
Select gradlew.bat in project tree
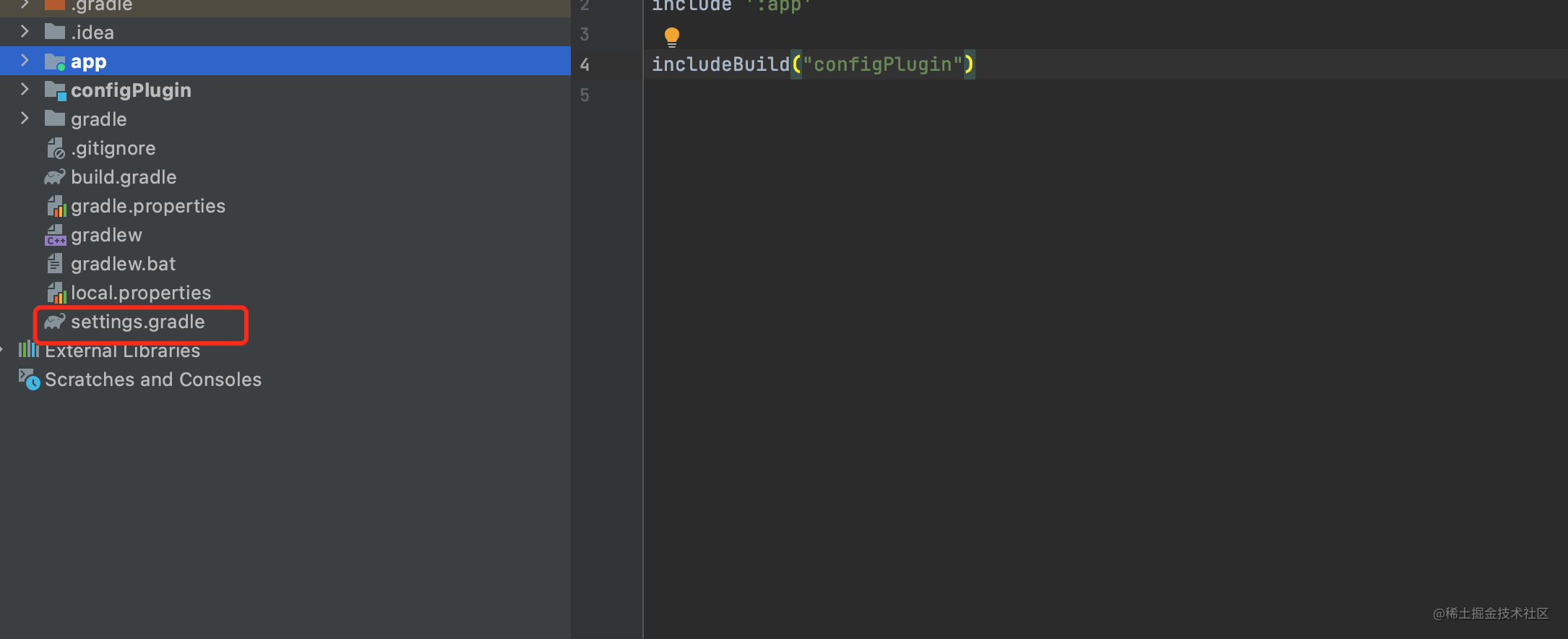[123, 264]
